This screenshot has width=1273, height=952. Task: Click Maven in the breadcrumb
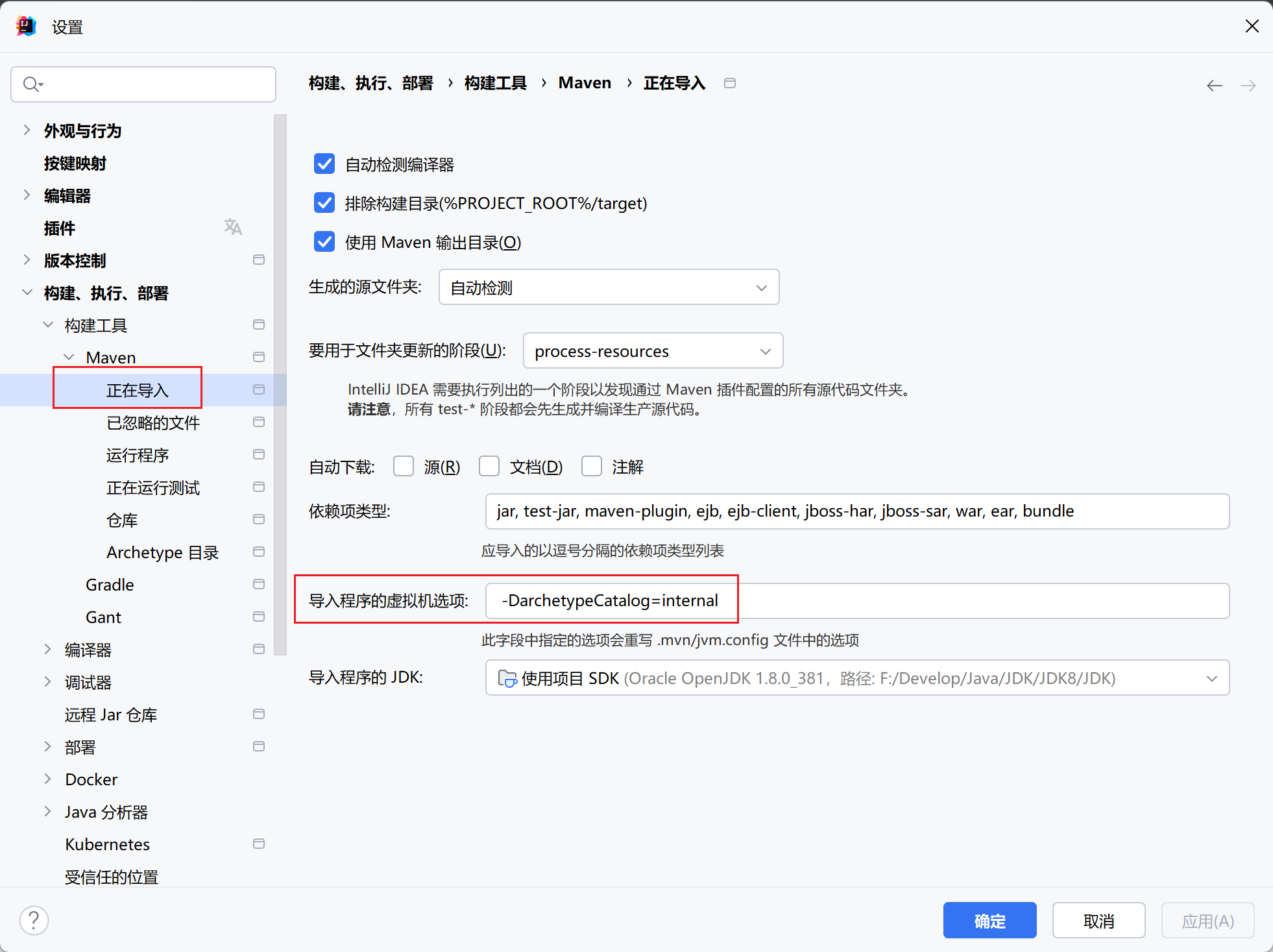pyautogui.click(x=585, y=83)
